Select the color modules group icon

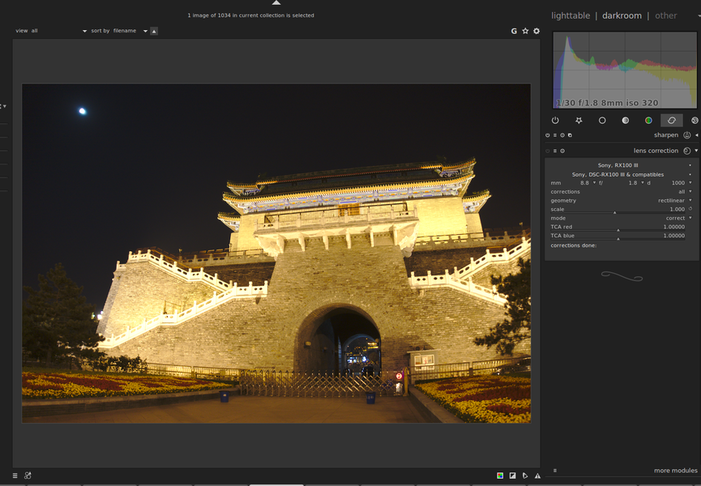pyautogui.click(x=648, y=120)
